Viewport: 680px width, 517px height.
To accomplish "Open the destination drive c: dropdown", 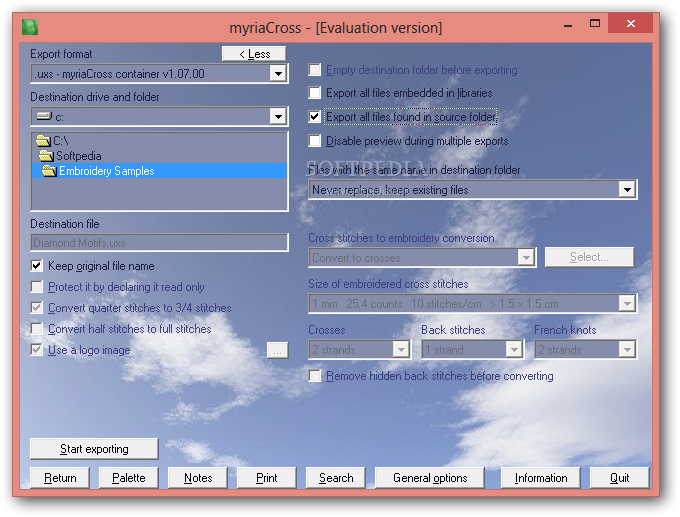I will [x=278, y=116].
